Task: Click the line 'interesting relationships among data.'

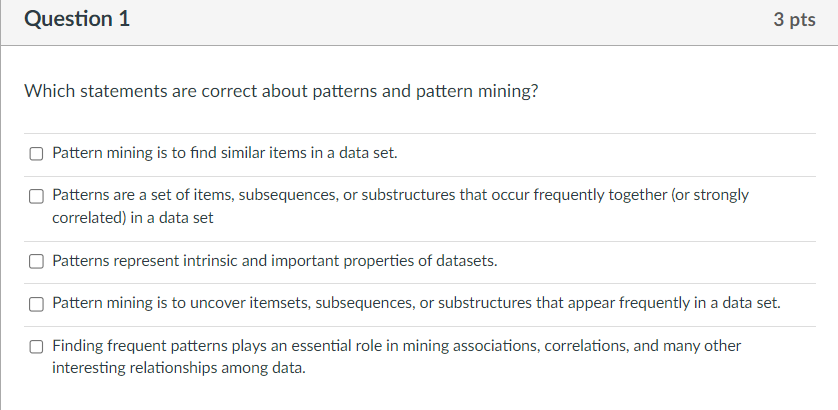Action: click(x=179, y=367)
